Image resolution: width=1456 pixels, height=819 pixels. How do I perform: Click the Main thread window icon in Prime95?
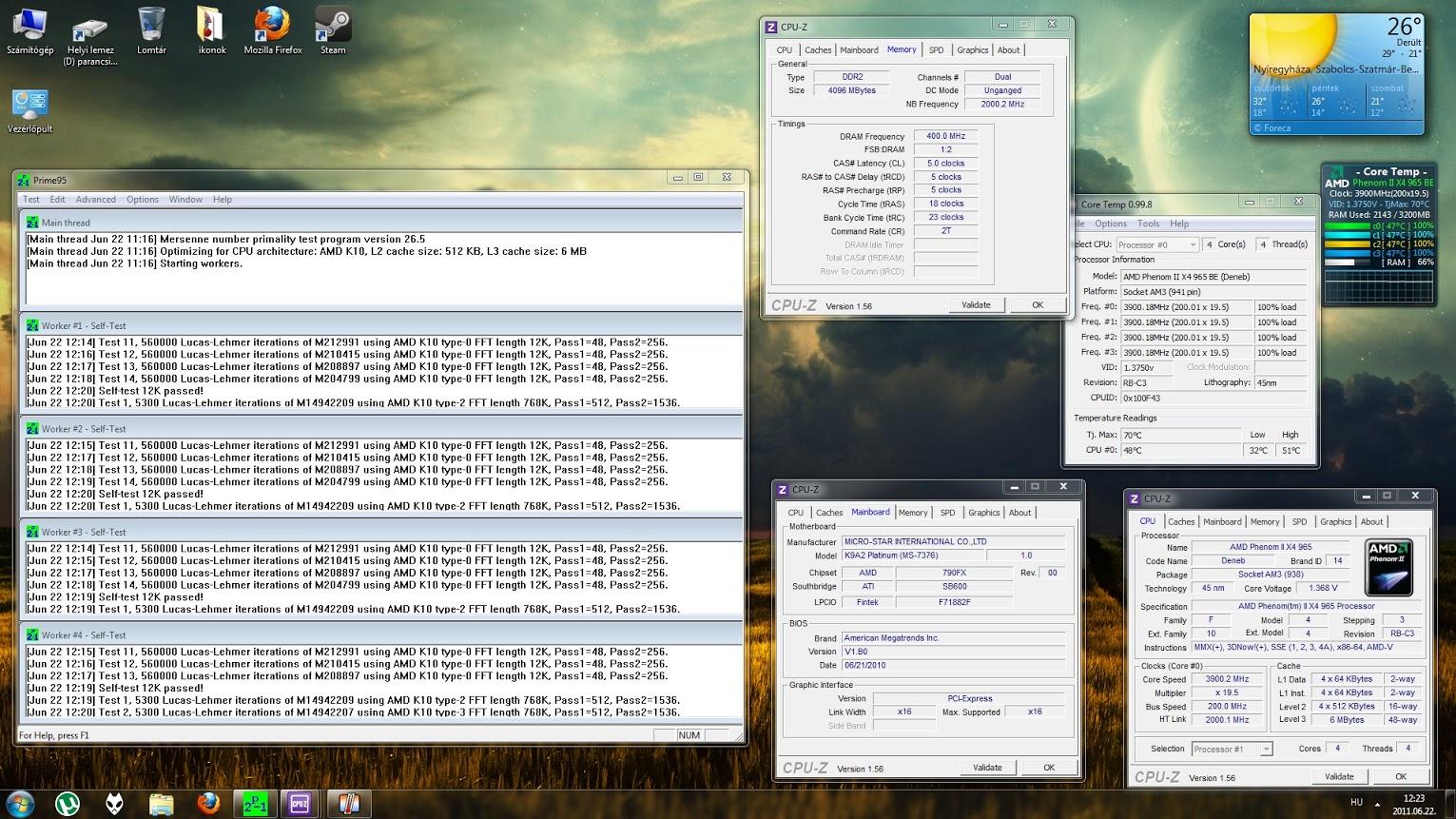coord(33,222)
